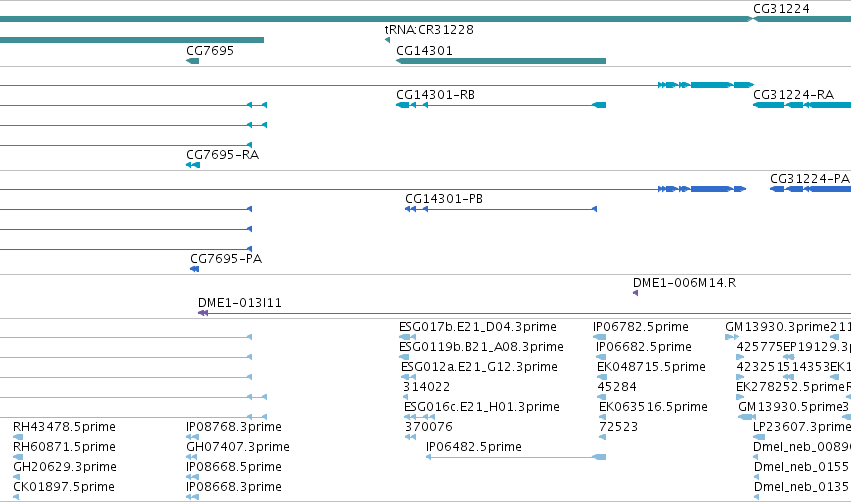Click the ESG012a.E21_G12.3prime label
The image size is (851, 502).
coord(479,367)
